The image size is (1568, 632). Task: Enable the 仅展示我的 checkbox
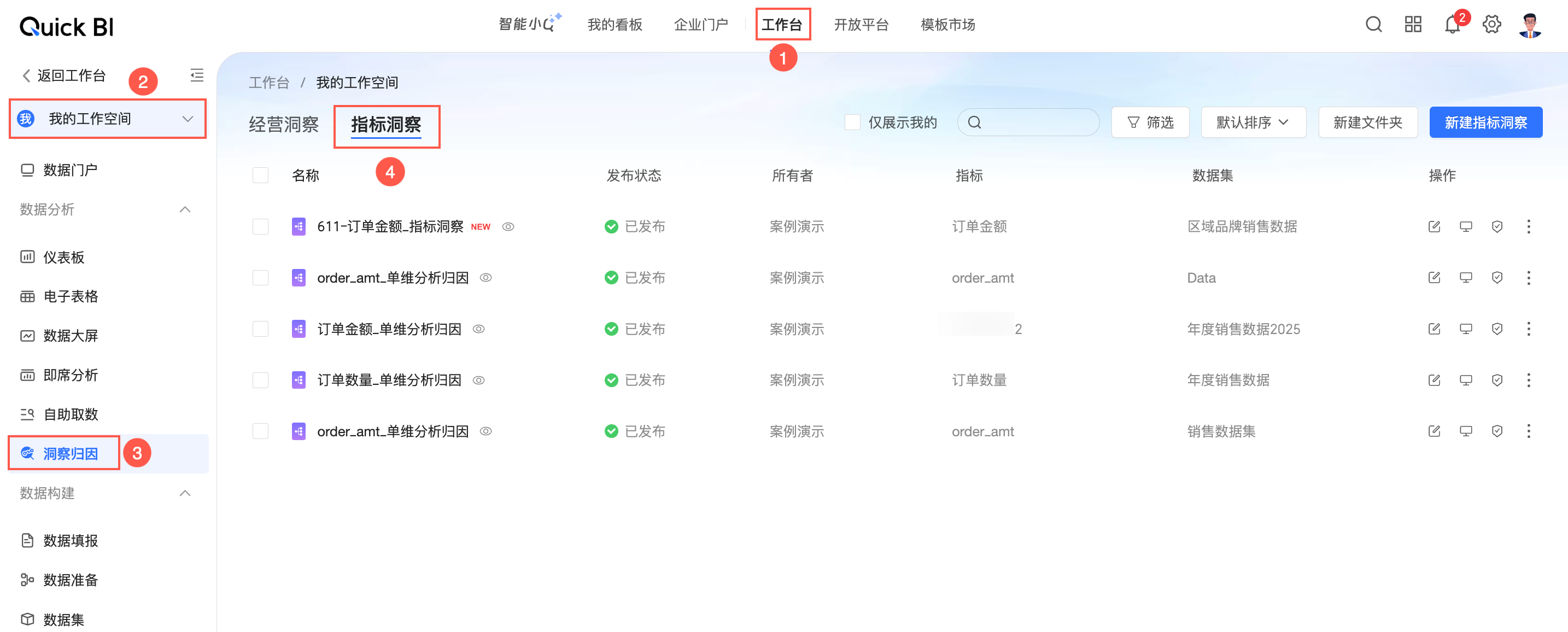point(852,122)
